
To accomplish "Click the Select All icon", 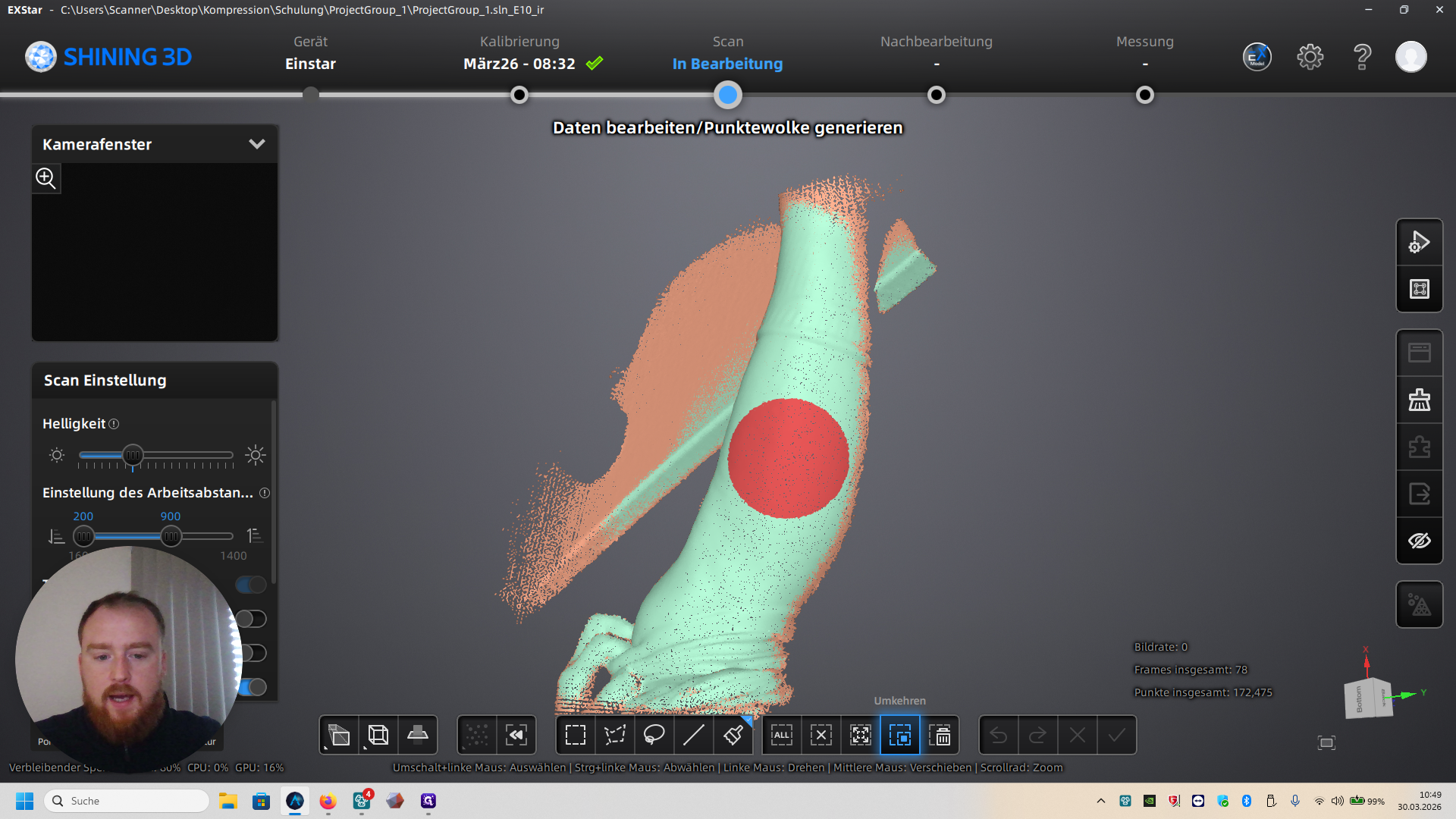I will tap(782, 735).
